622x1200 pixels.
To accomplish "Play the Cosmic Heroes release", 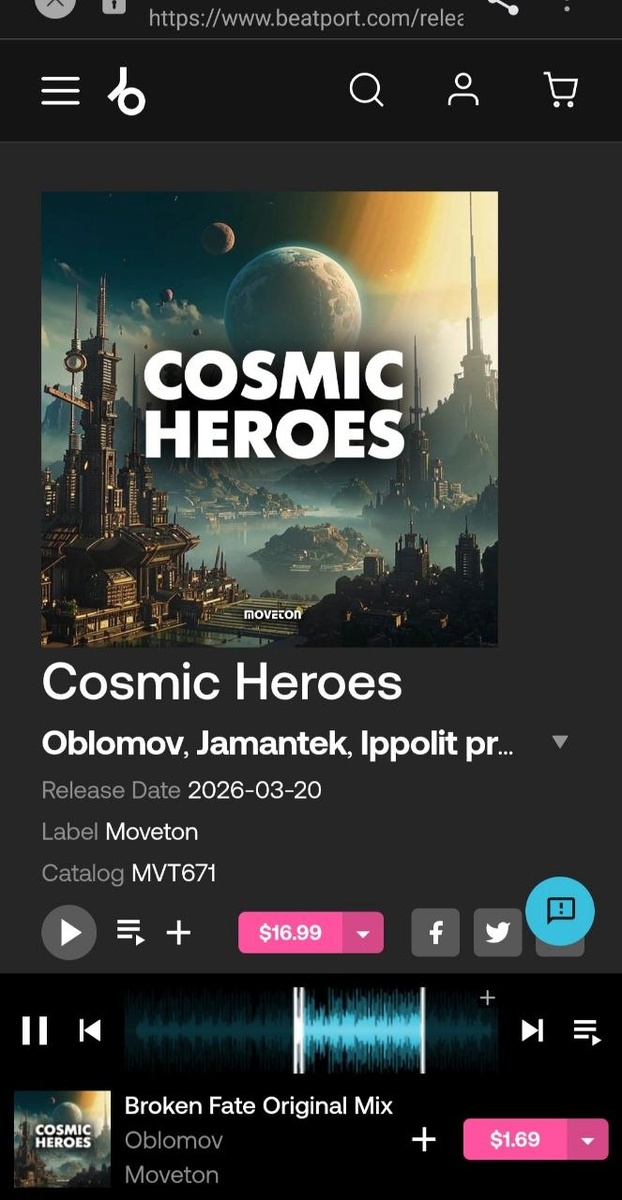I will click(69, 933).
